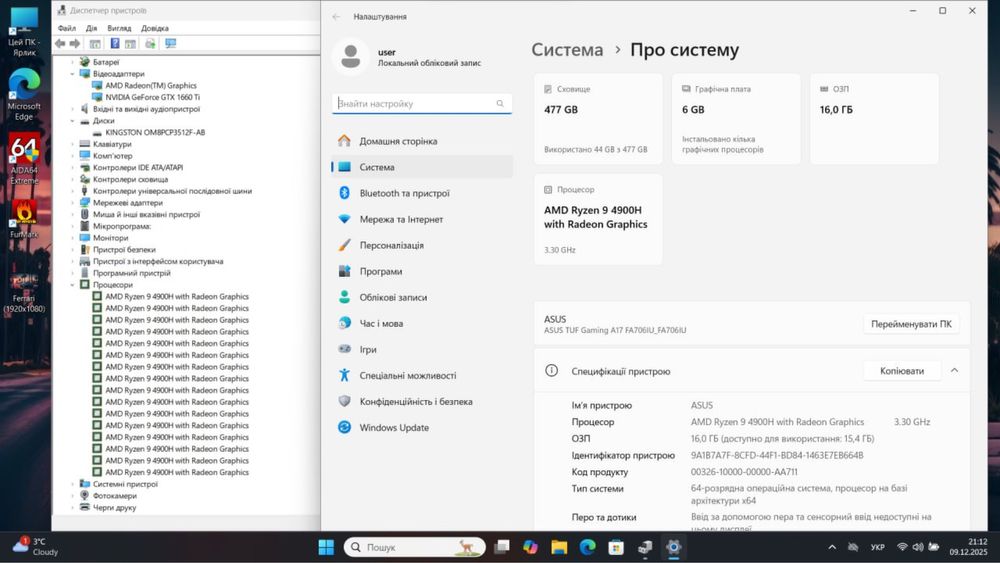Open the Storage (Сховище) 477 GB card
Screen dimensions: 1000x563
pyautogui.click(x=598, y=119)
